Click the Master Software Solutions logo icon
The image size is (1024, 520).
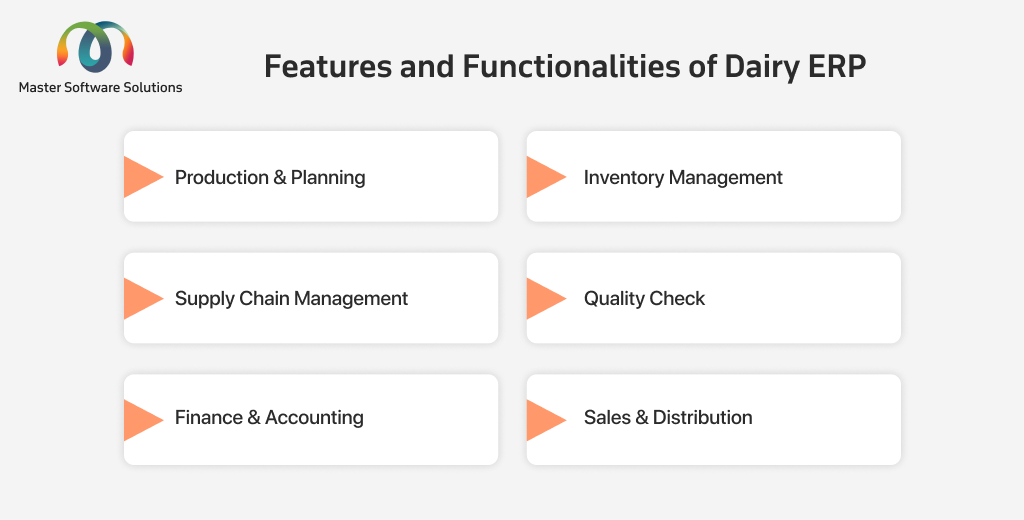[95, 46]
